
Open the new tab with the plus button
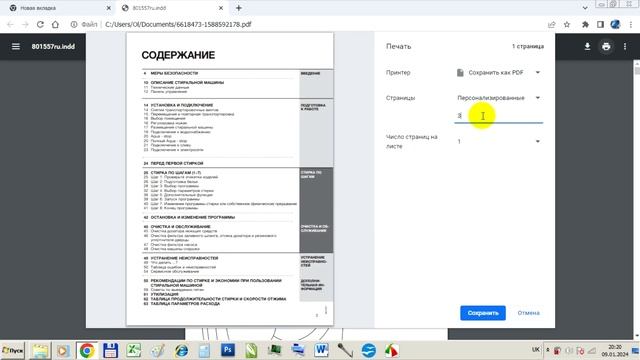point(239,8)
